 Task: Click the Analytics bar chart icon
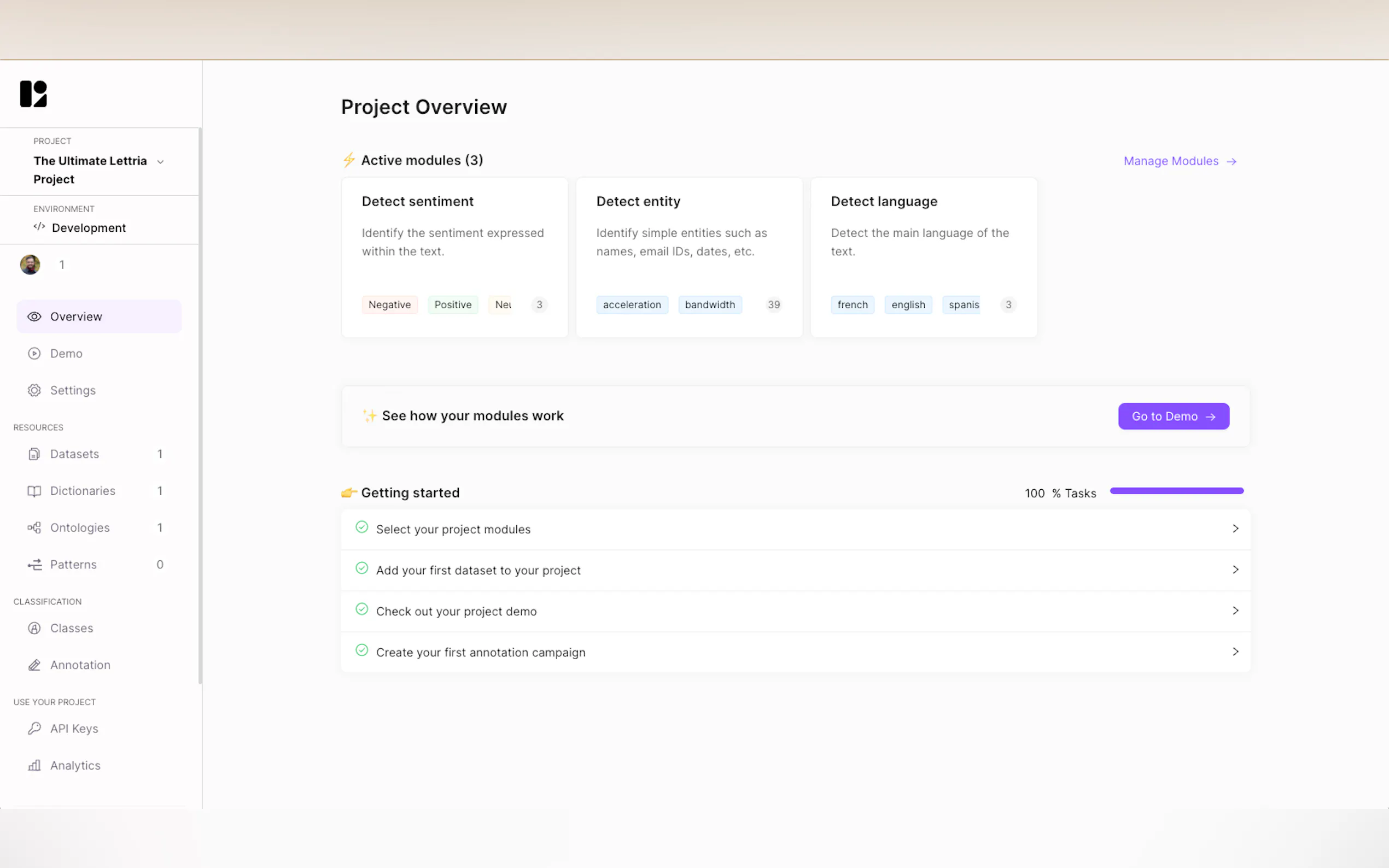pos(34,765)
